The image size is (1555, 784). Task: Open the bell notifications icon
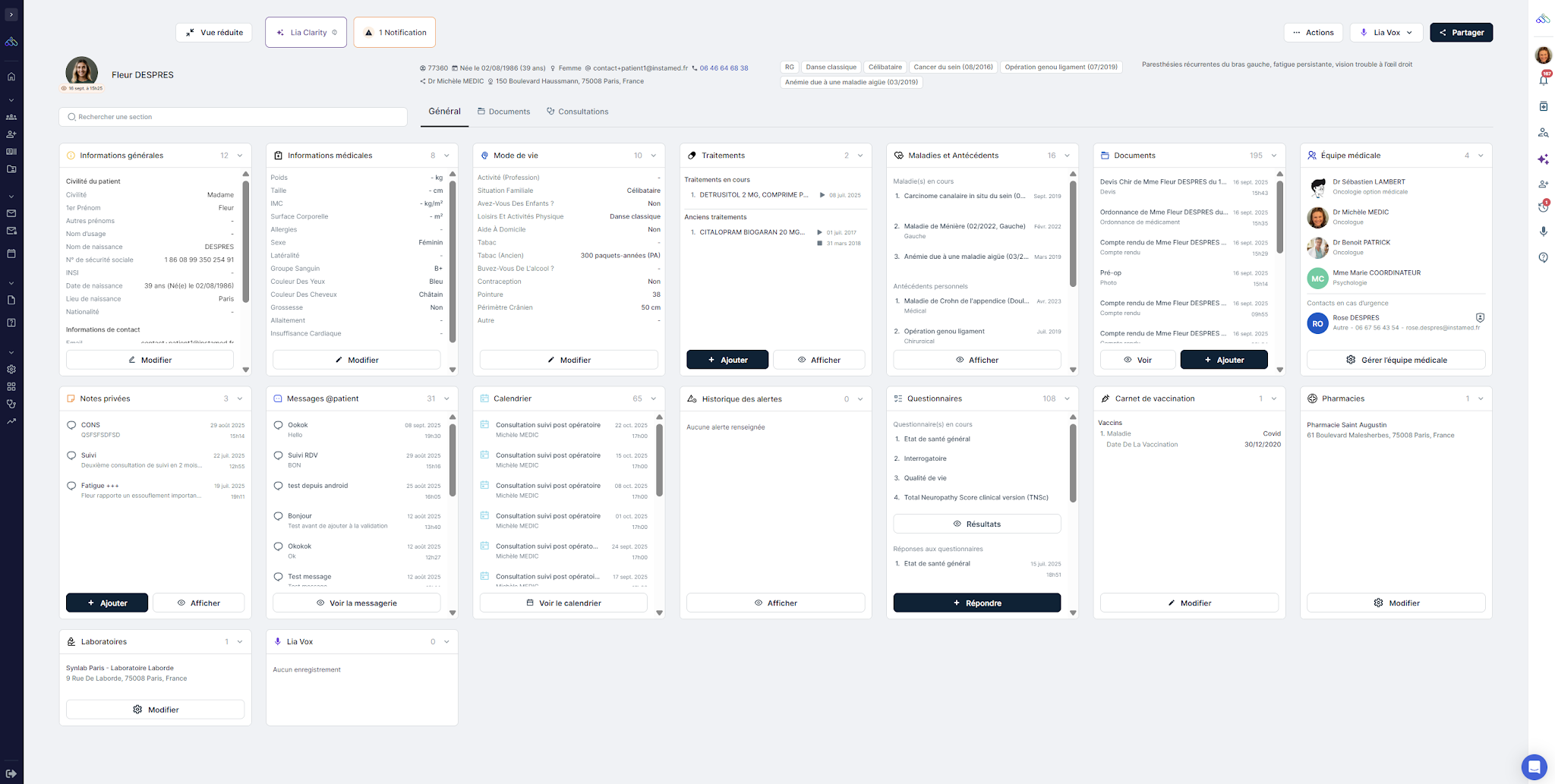[1543, 79]
